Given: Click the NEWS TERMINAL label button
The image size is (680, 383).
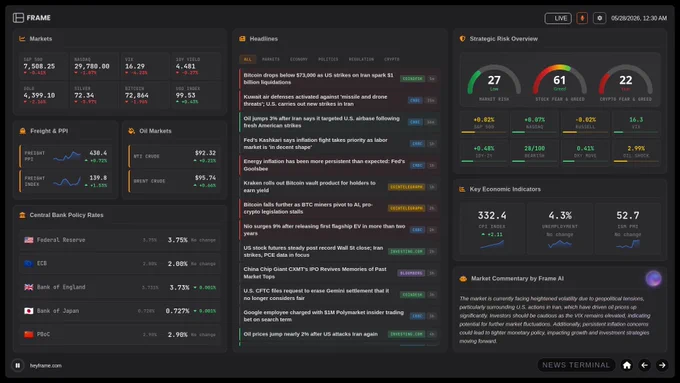Looking at the screenshot, I should point(576,365).
